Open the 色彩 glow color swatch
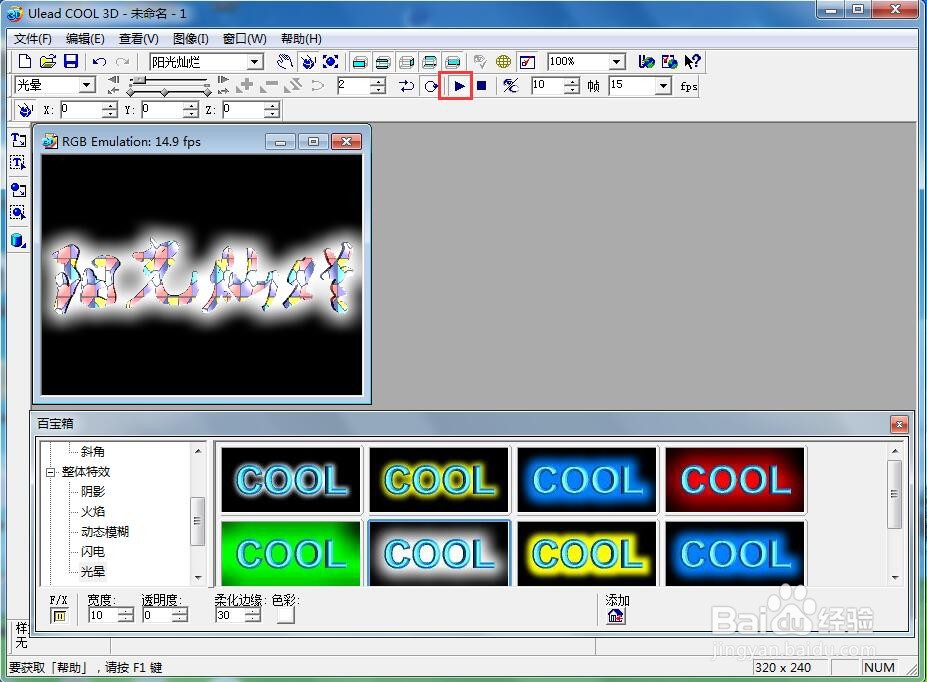Viewport: 927px width, 682px height. 286,615
